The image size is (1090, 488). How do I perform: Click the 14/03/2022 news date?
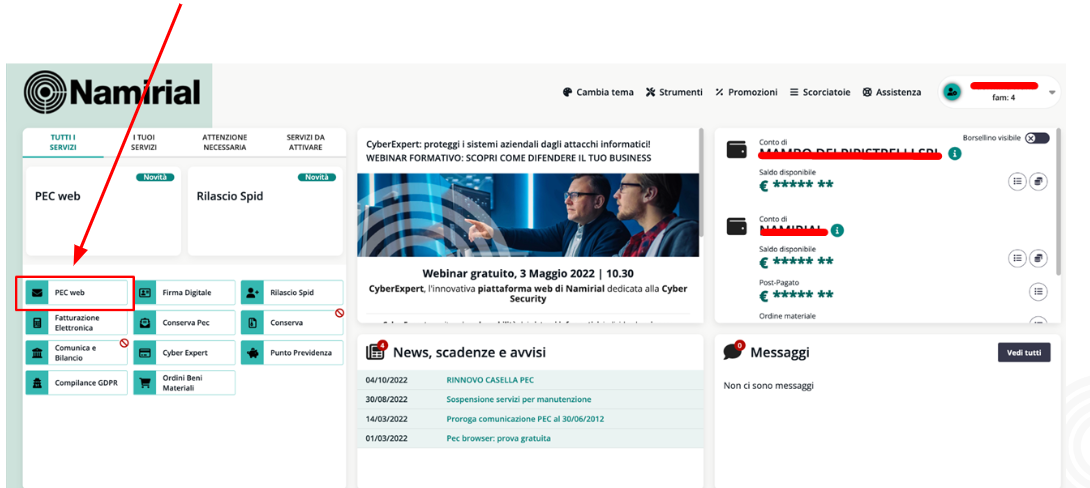(x=389, y=419)
